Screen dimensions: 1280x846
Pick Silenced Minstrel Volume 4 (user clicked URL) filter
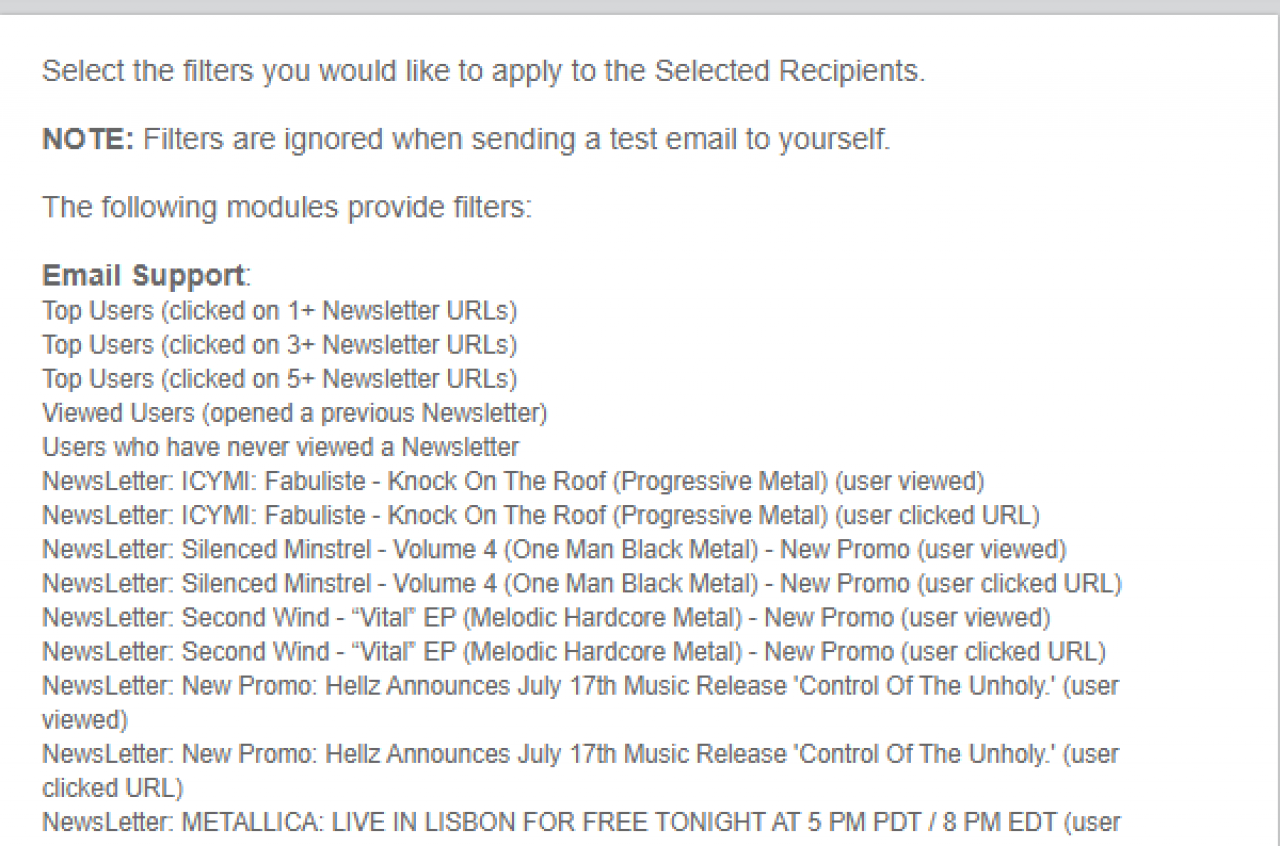581,583
